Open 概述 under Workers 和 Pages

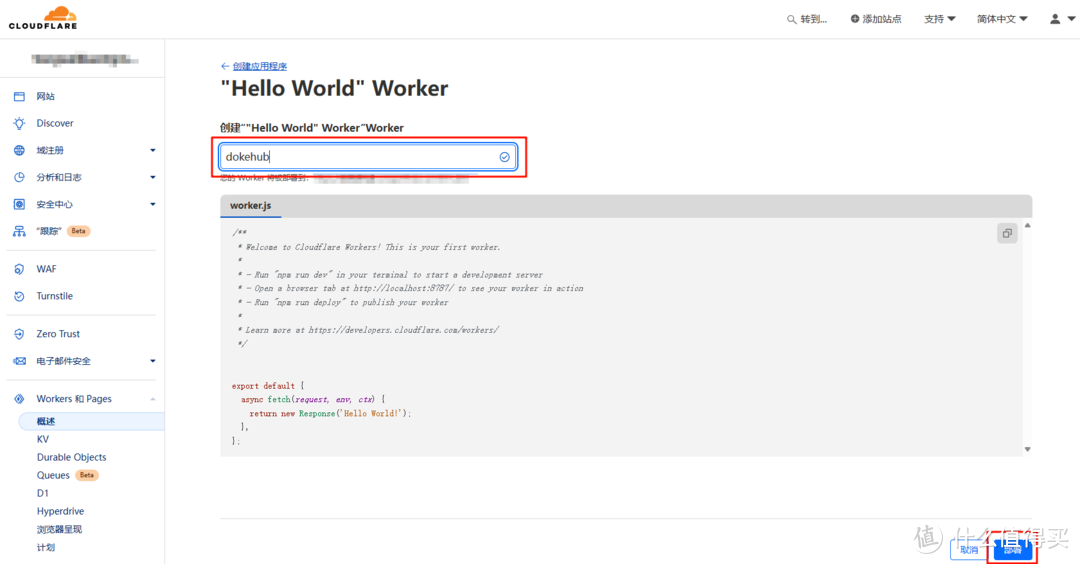92,421
